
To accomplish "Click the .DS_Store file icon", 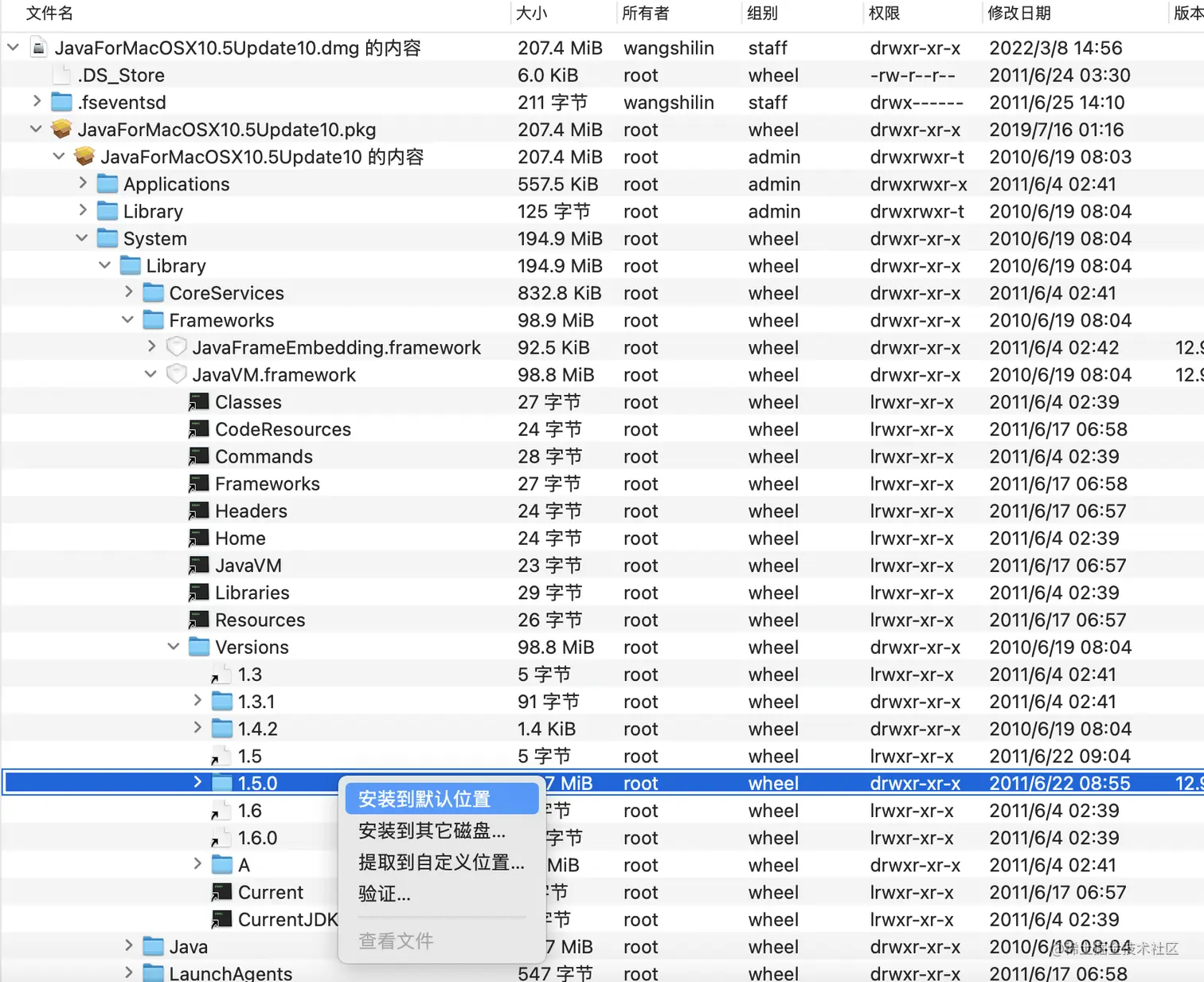I will pyautogui.click(x=61, y=75).
